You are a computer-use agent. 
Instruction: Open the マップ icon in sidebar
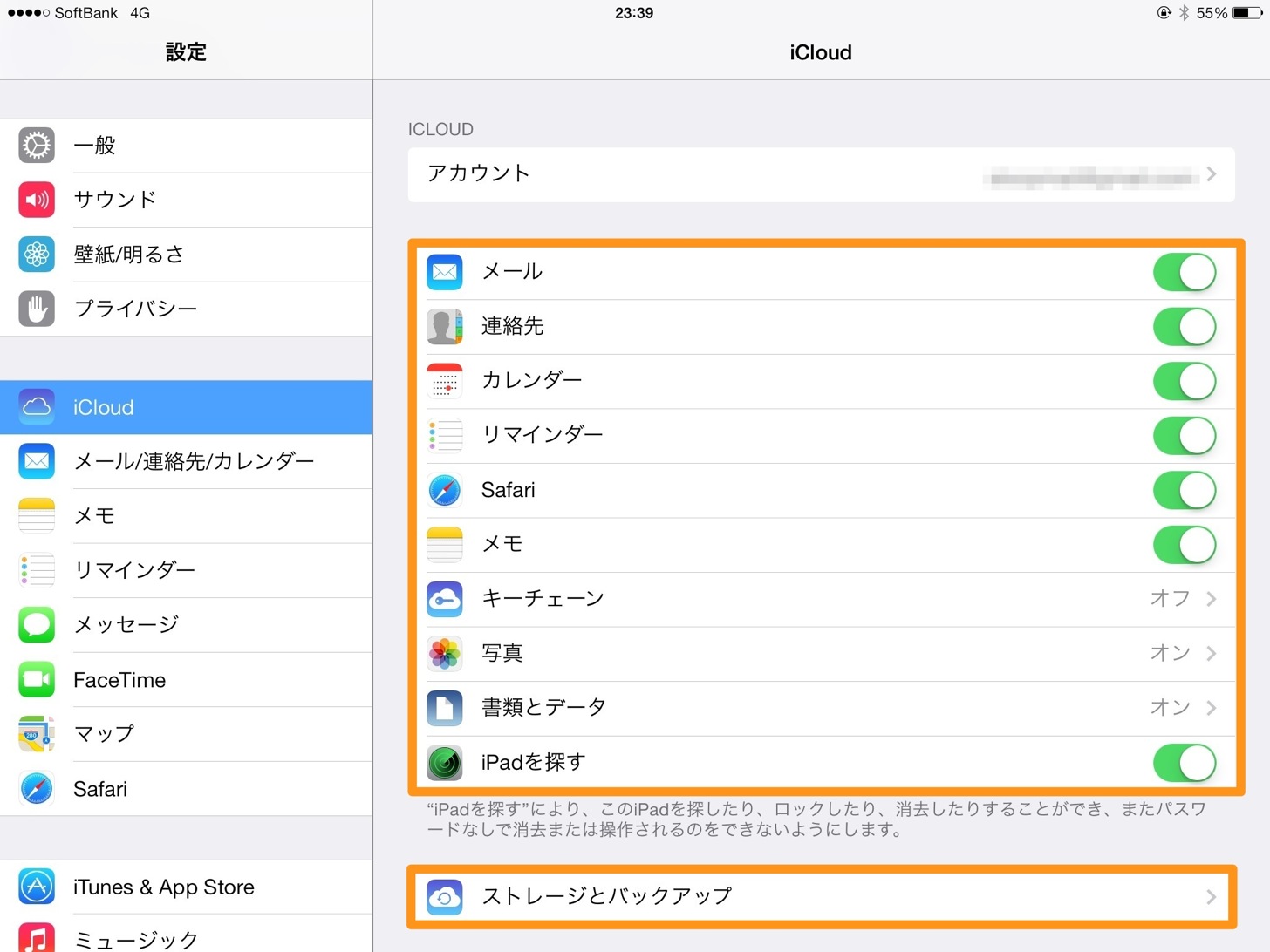pyautogui.click(x=37, y=734)
